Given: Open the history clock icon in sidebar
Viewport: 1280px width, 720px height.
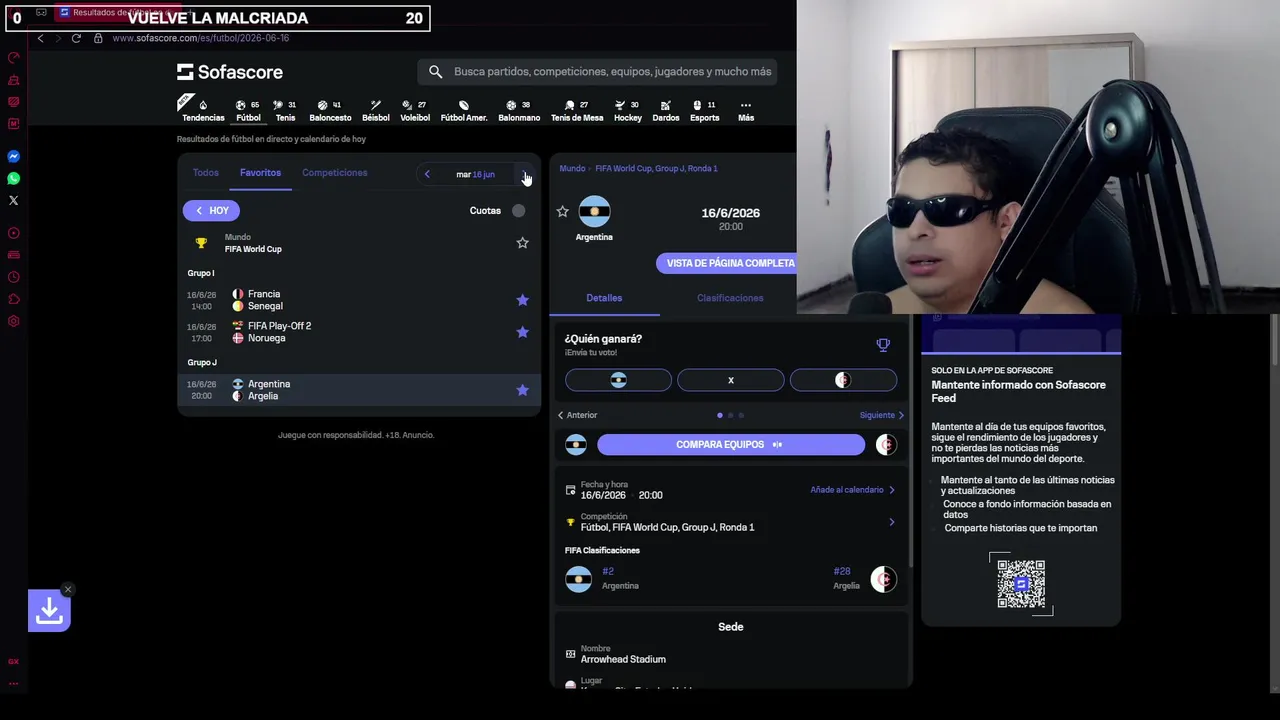Looking at the screenshot, I should (x=14, y=277).
